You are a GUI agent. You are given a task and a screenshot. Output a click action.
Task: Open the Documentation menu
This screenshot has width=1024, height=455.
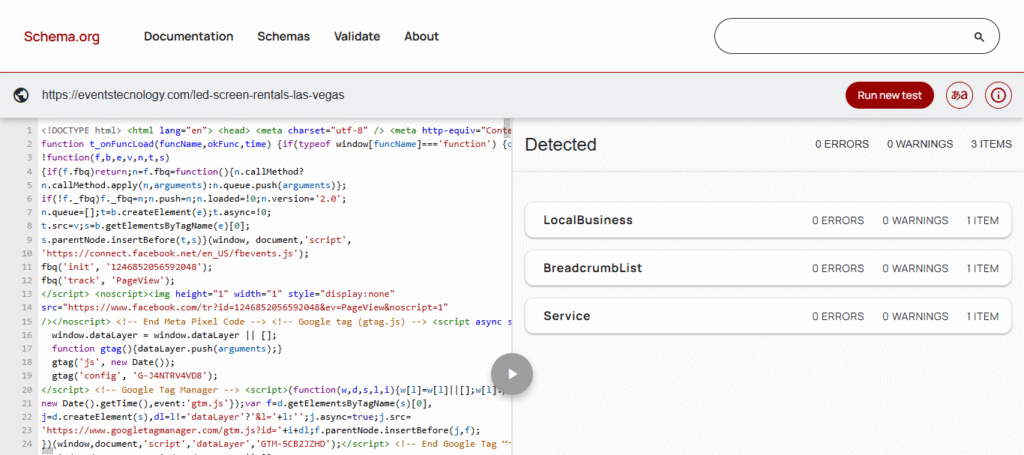pos(189,37)
